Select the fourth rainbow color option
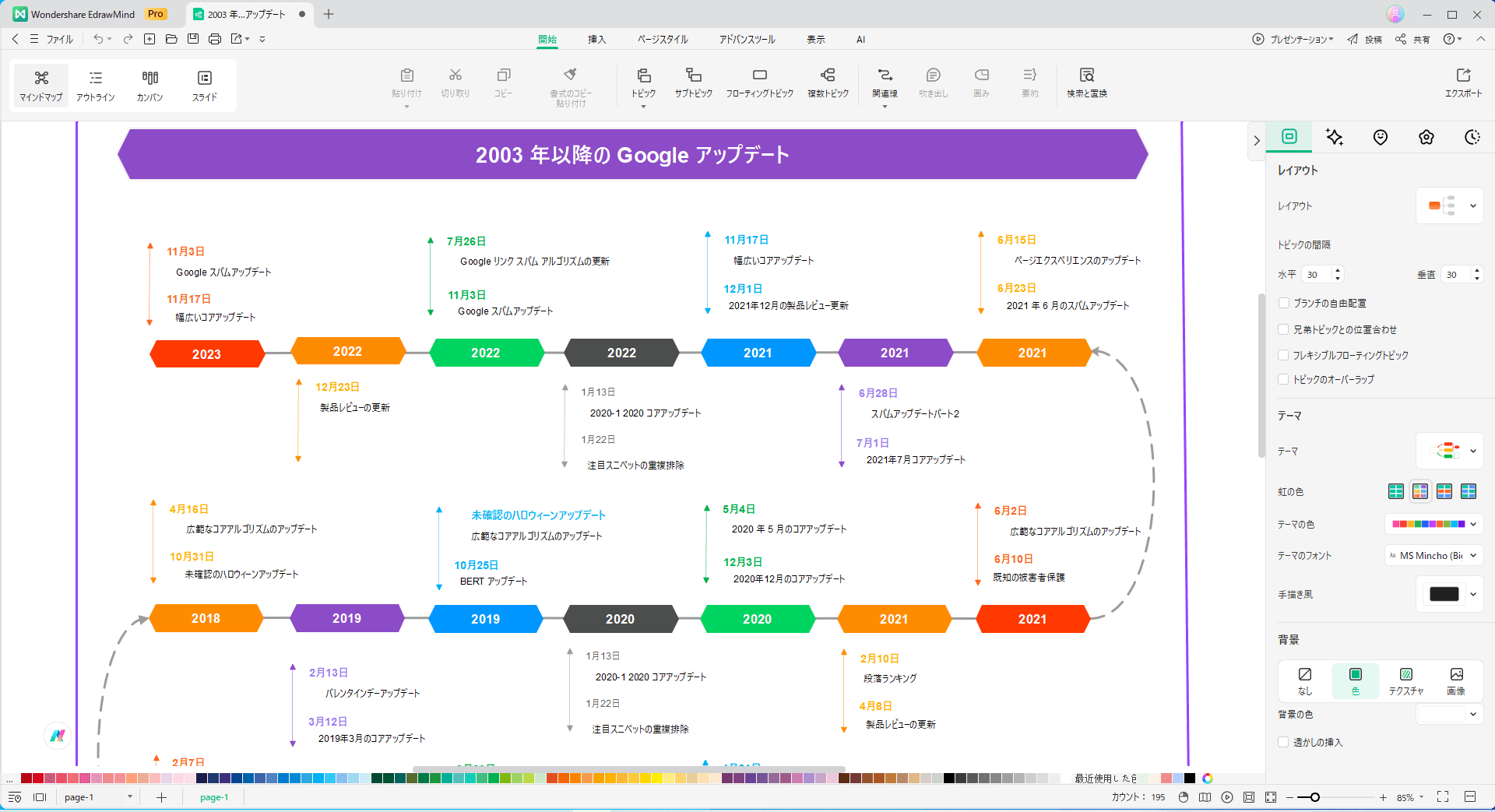 pos(1469,491)
